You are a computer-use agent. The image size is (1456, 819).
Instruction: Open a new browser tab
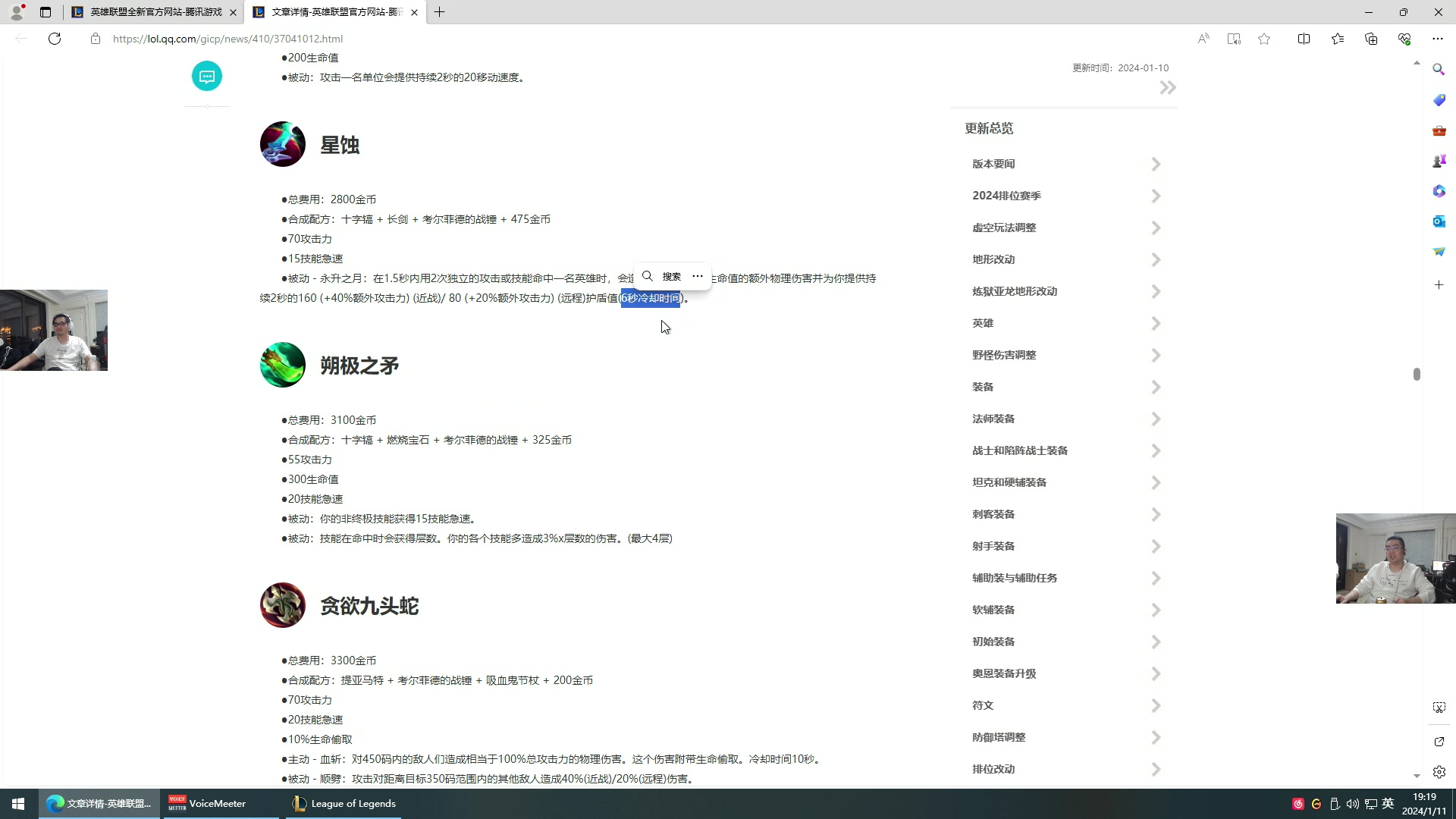(x=439, y=12)
